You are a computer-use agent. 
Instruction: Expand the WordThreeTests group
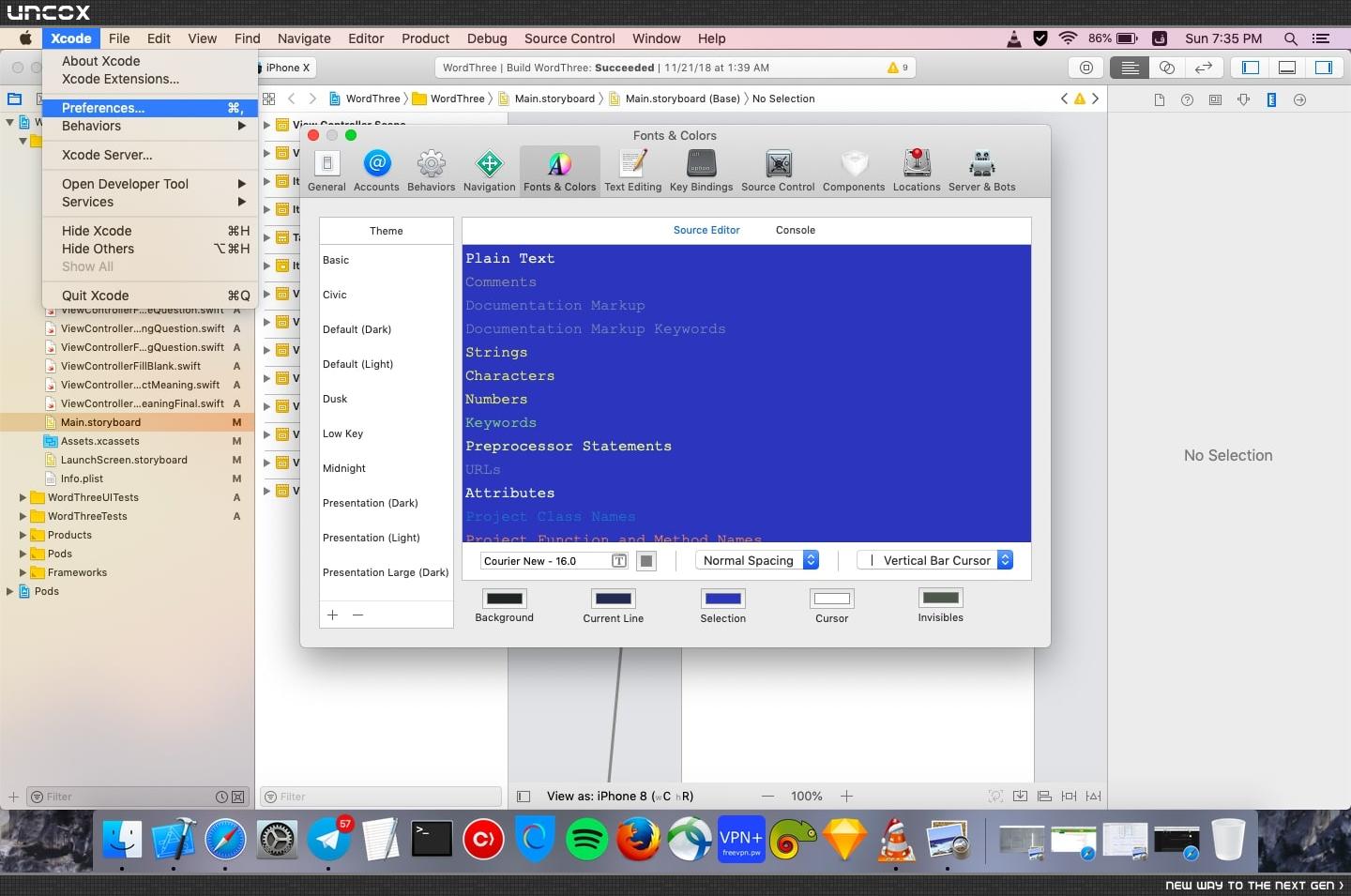click(23, 516)
